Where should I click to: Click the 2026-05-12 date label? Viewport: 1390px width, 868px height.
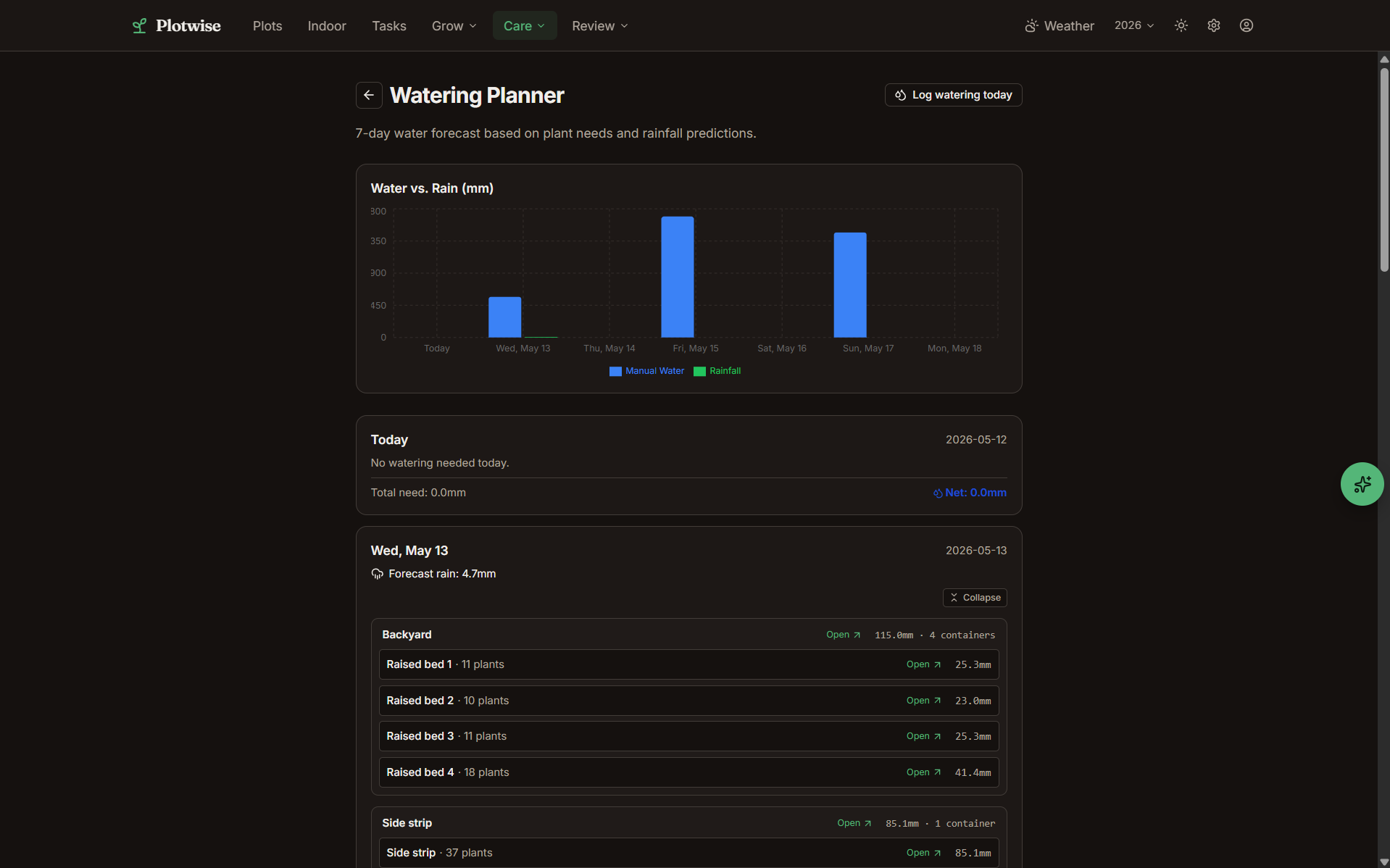tap(975, 440)
